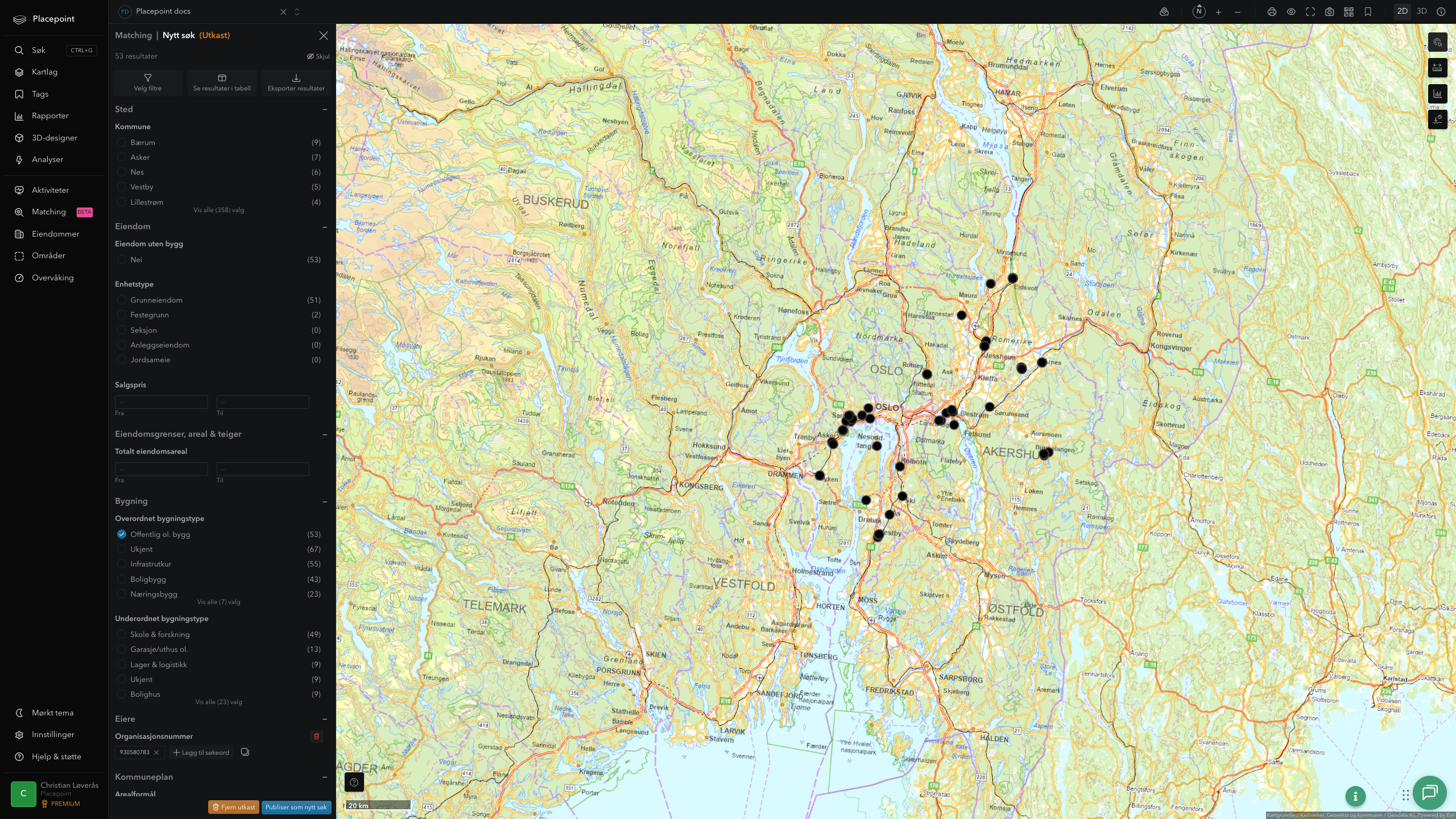
Task: Uncheck Offentlig ol. bygg
Action: 121,534
